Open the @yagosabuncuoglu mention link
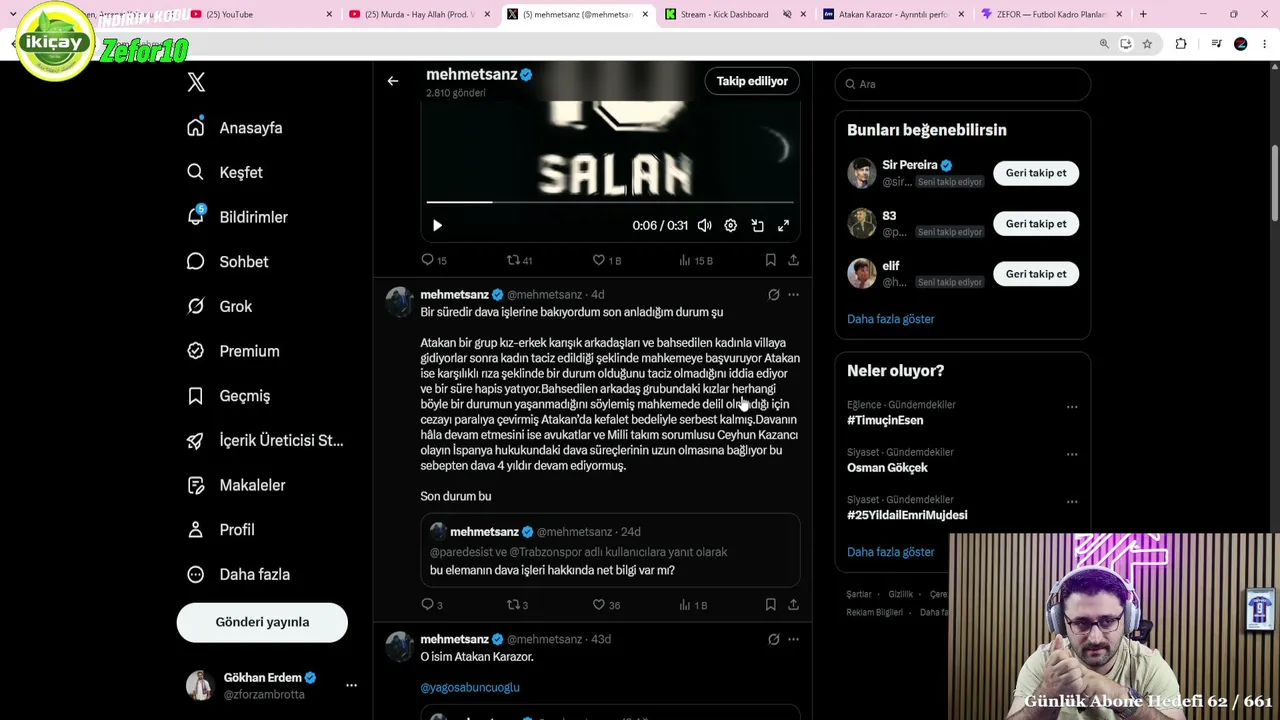 [x=470, y=688]
